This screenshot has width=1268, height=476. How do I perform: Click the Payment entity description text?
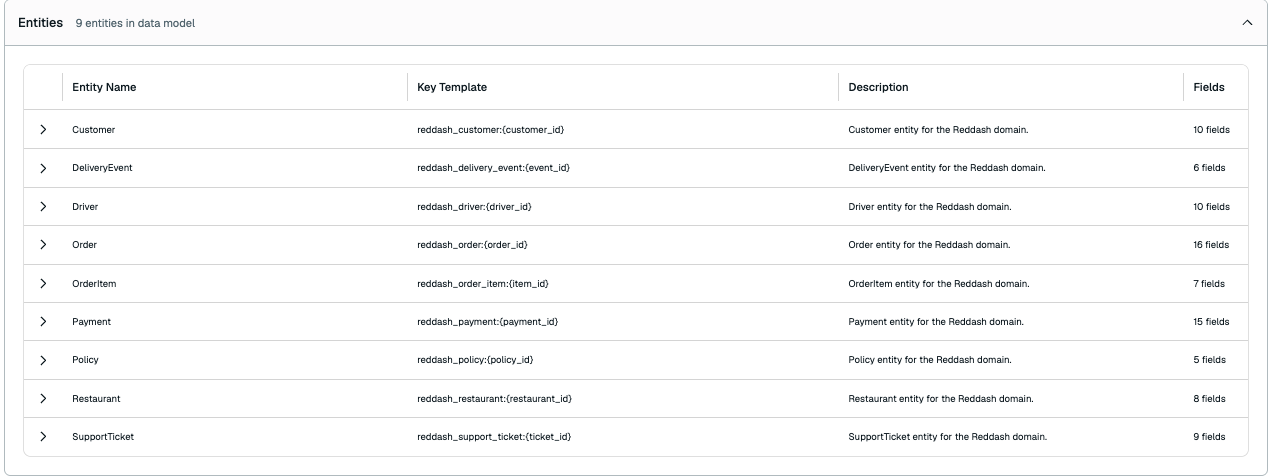(936, 322)
